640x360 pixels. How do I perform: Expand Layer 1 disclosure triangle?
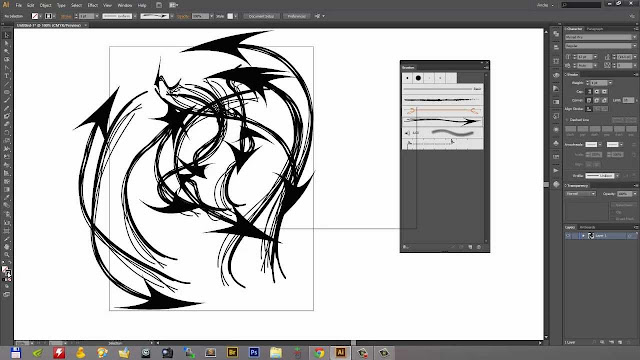pyautogui.click(x=583, y=236)
